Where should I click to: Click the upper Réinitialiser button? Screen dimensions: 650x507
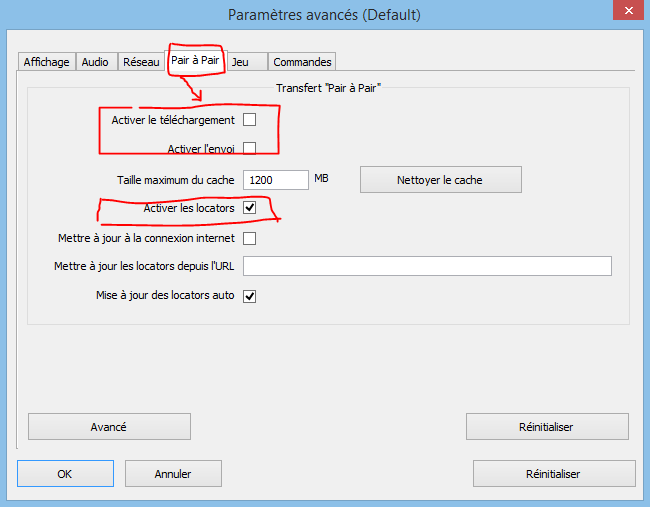point(547,427)
